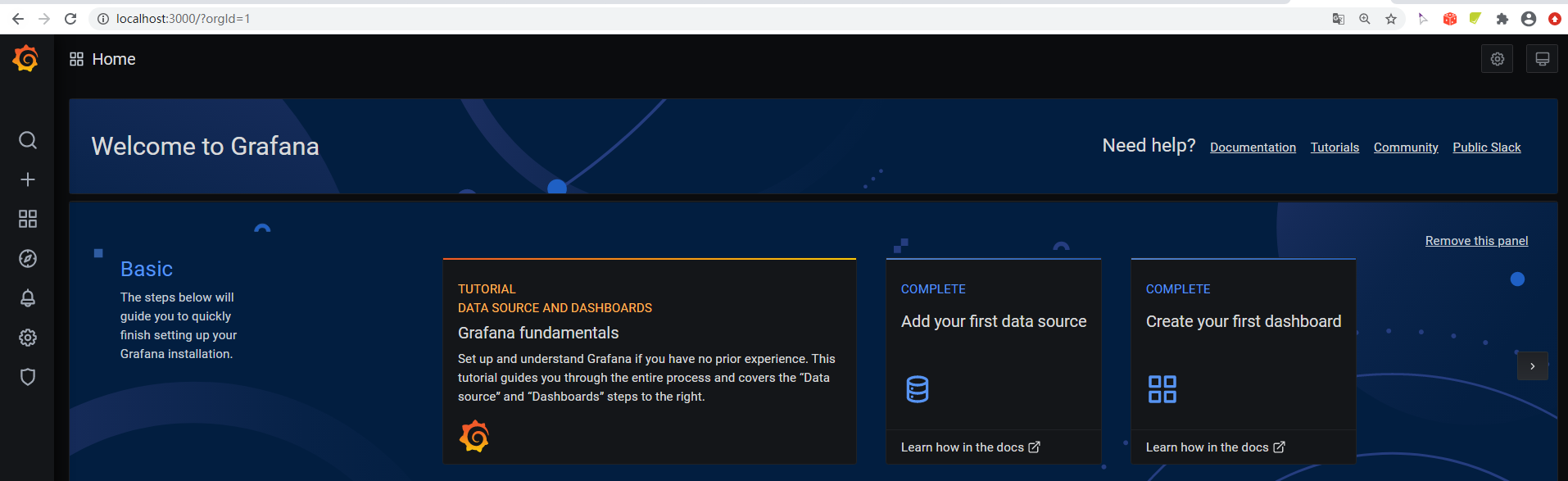Screen dimensions: 1568x481
Task: Open the Public Slack link
Action: [1486, 147]
